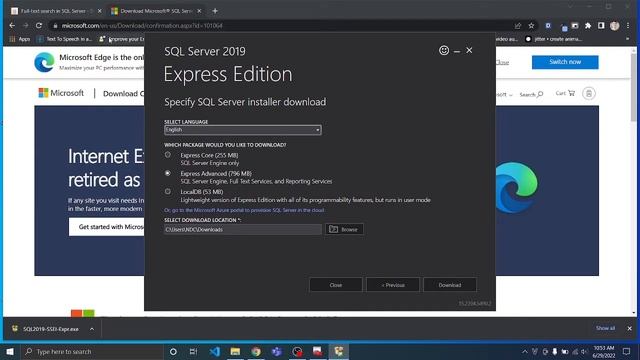Open Visual Studio Code from the taskbar
This screenshot has width=640, height=360.
[x=214, y=351]
